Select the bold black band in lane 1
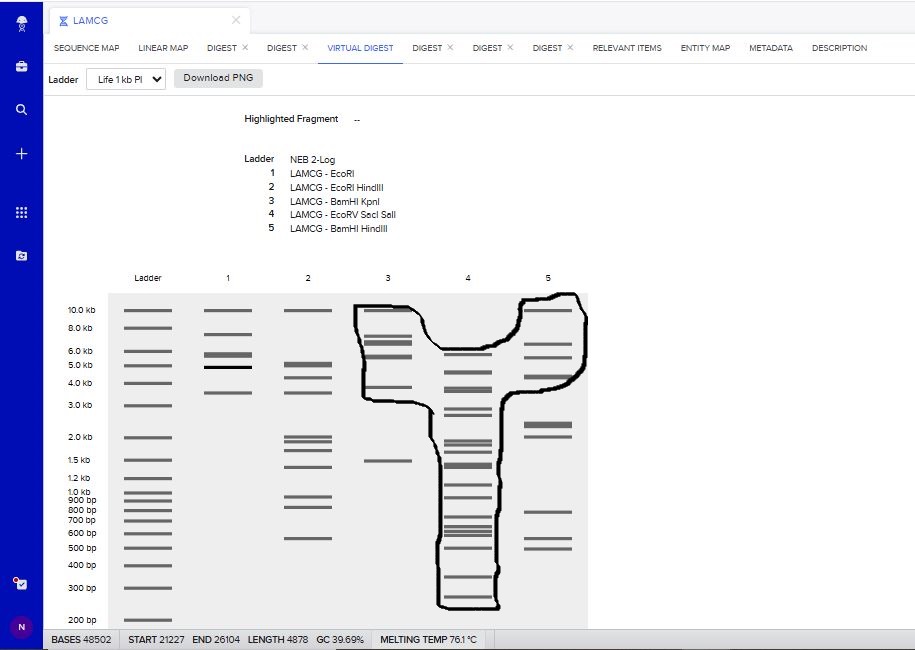This screenshot has width=915, height=650. (228, 368)
